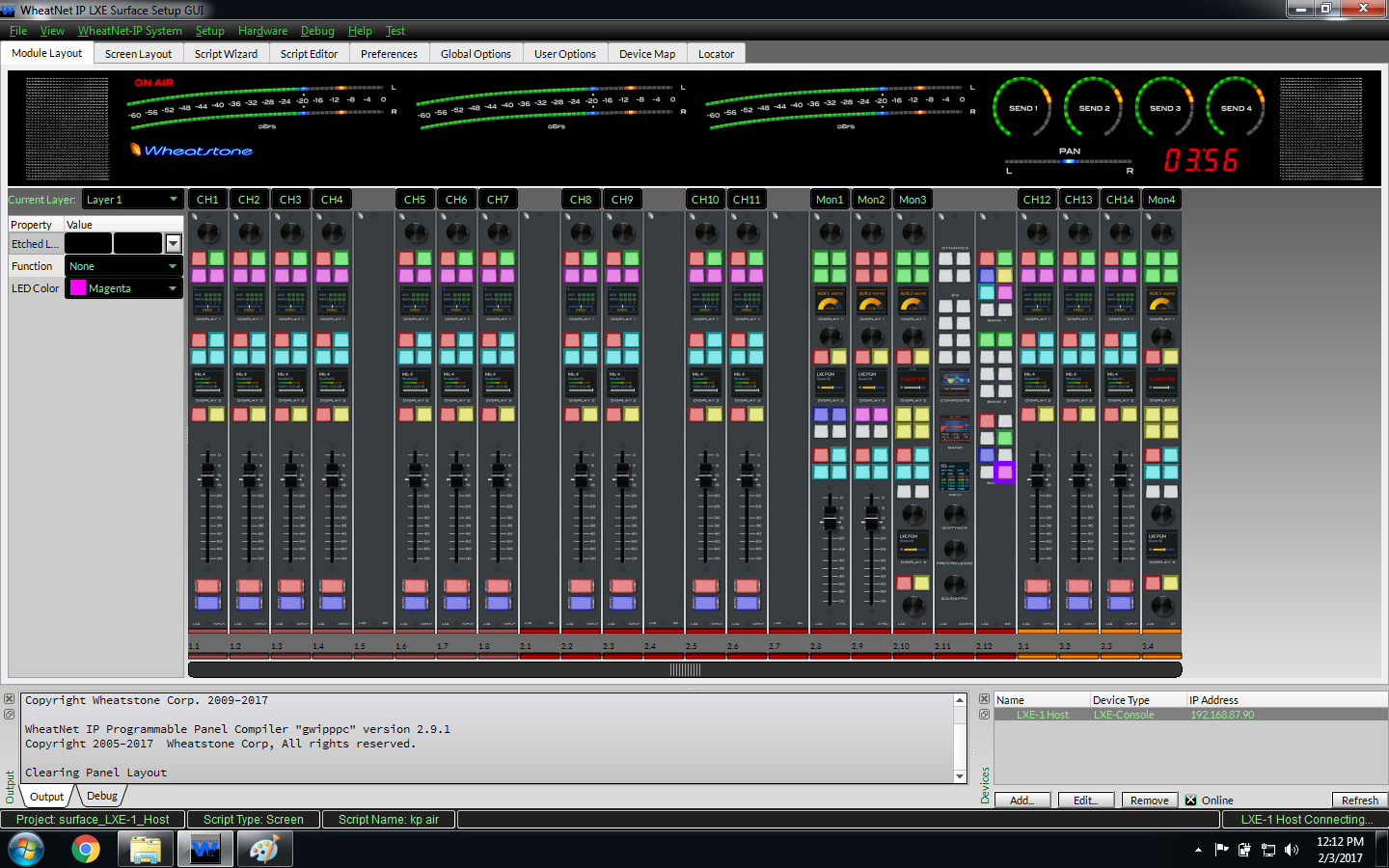
Task: Toggle the CH1 yellow button
Action: point(216,415)
